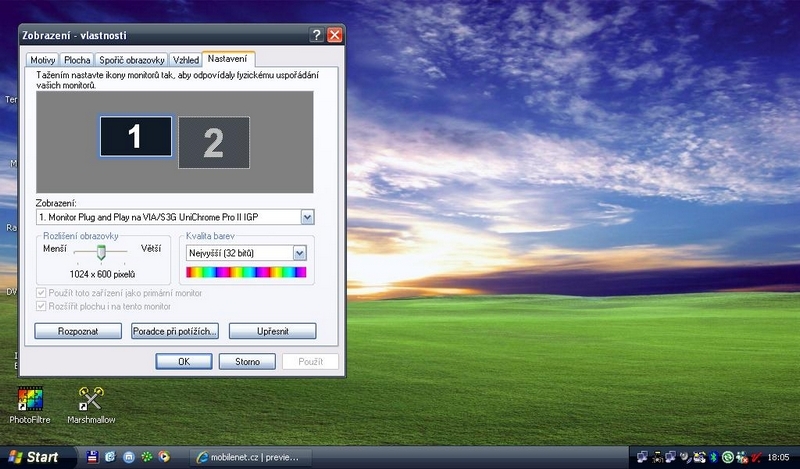
Task: Click the floppy disk quick launch icon
Action: click(93, 457)
